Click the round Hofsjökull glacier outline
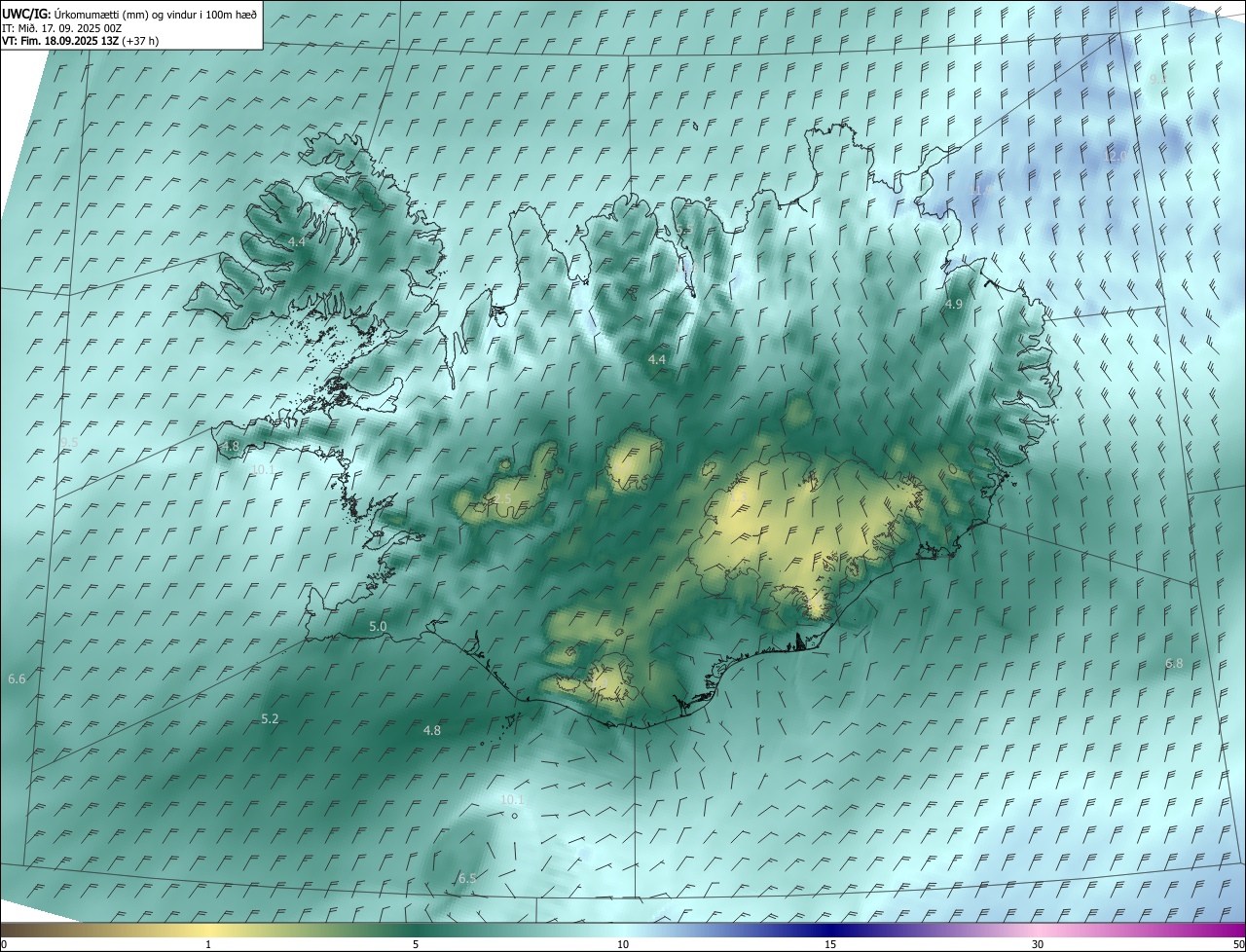The image size is (1246, 952). click(635, 461)
